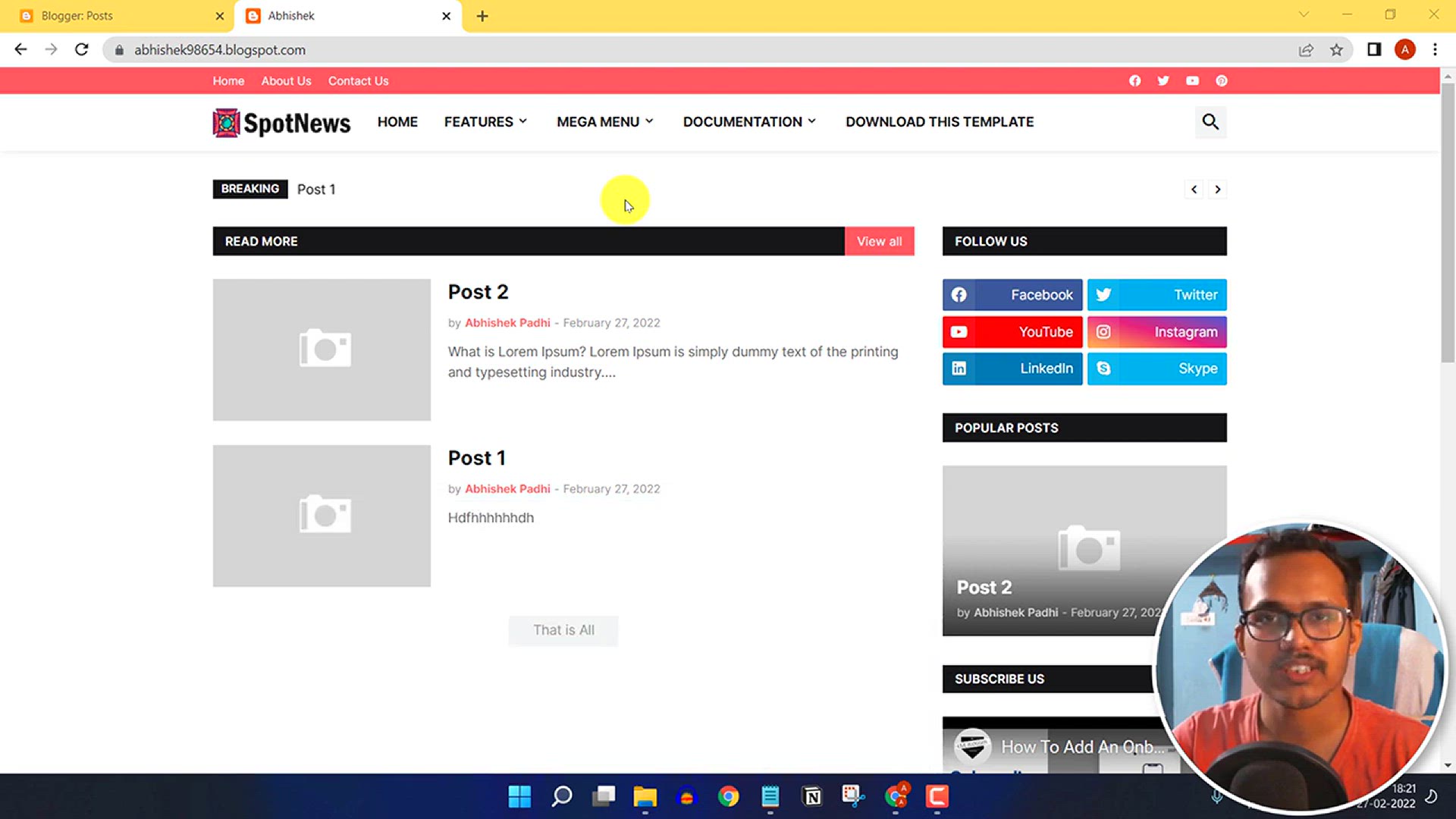Viewport: 1456px width, 819px height.
Task: Open the tab search dropdown chevron
Action: click(x=1304, y=14)
